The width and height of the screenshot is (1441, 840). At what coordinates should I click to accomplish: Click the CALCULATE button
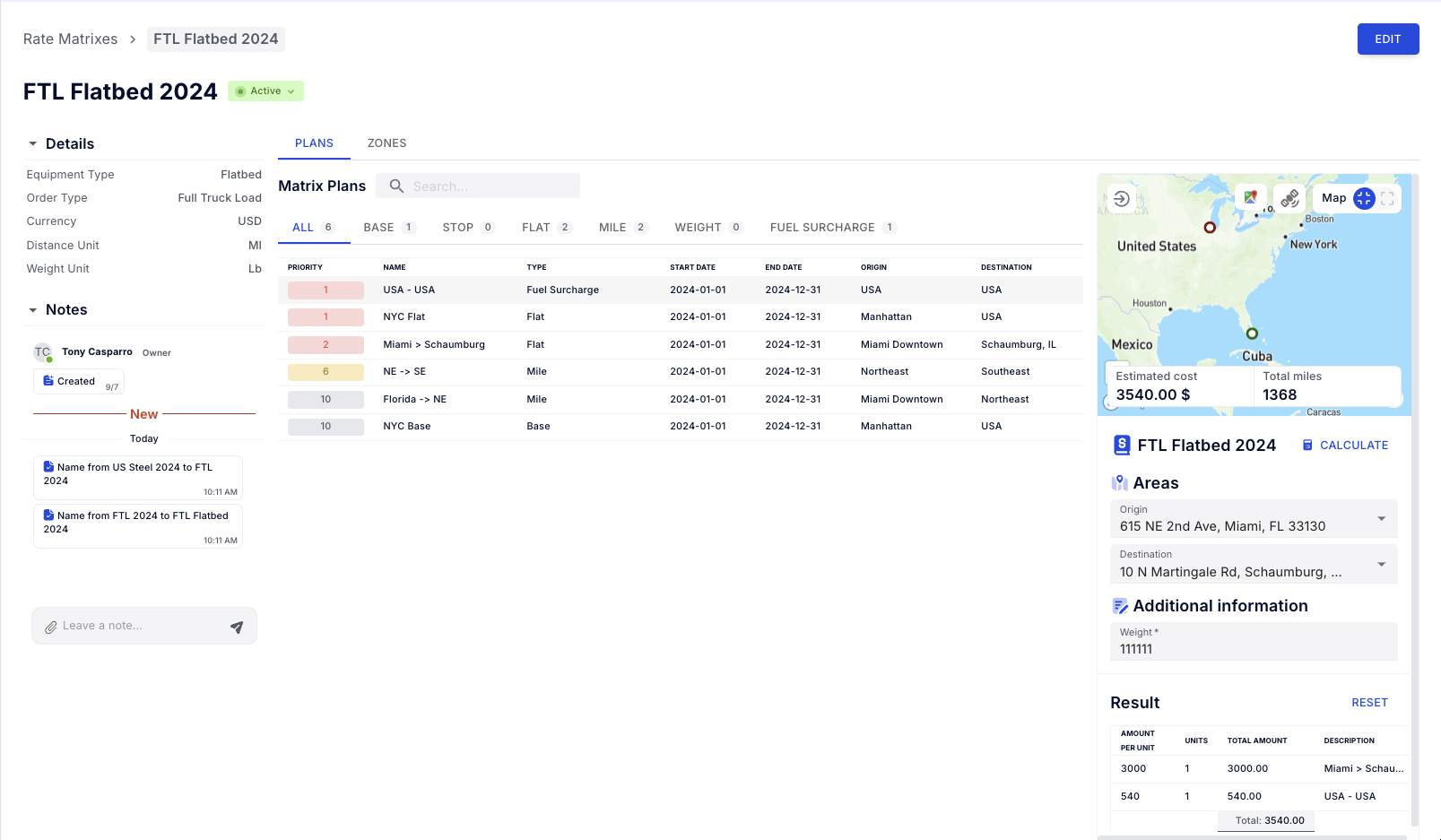coord(1345,446)
